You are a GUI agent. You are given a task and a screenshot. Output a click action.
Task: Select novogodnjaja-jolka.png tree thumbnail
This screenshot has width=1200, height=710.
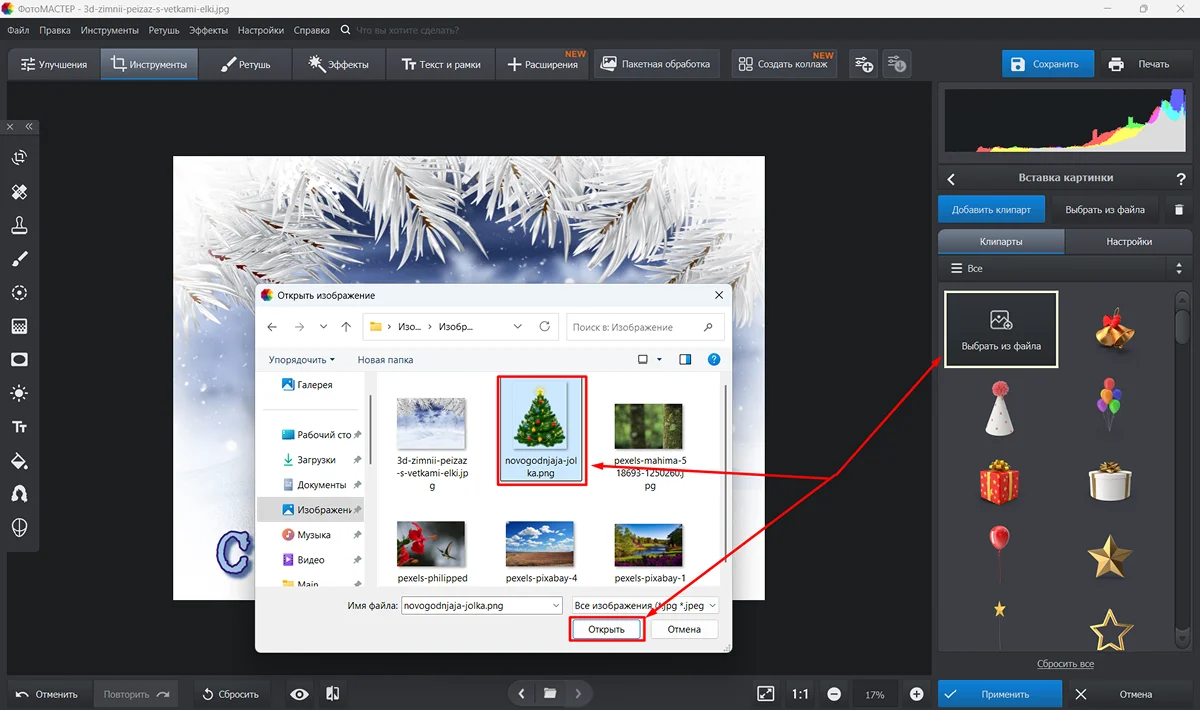tap(540, 423)
